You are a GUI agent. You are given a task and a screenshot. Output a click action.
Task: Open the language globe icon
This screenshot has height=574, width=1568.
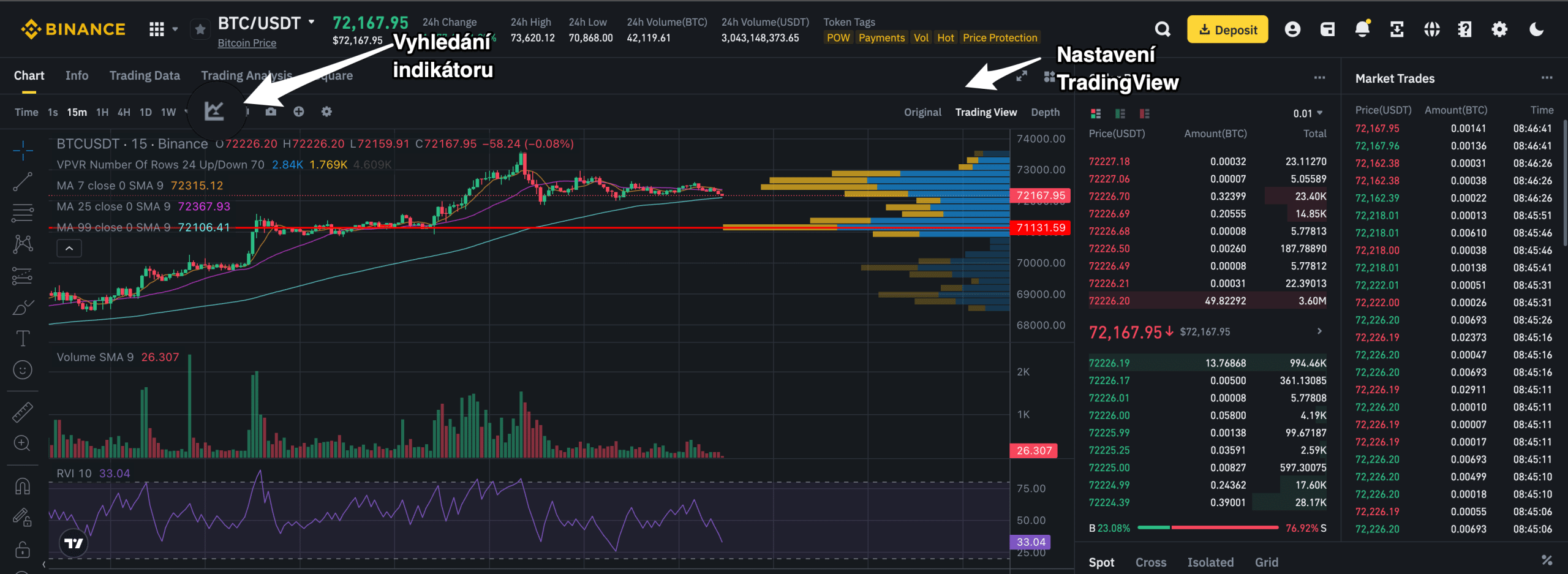click(x=1431, y=29)
